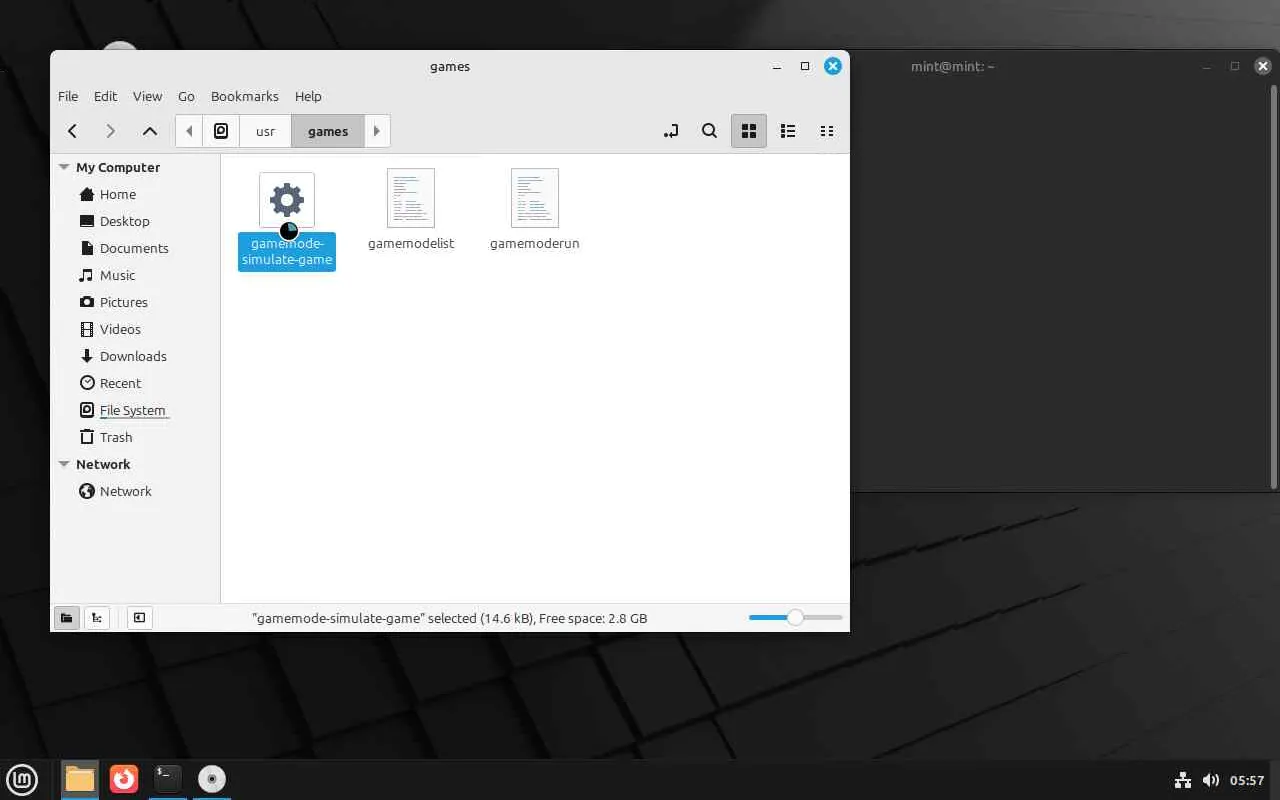Open the network tray icon
This screenshot has width=1280, height=800.
tap(1182, 780)
